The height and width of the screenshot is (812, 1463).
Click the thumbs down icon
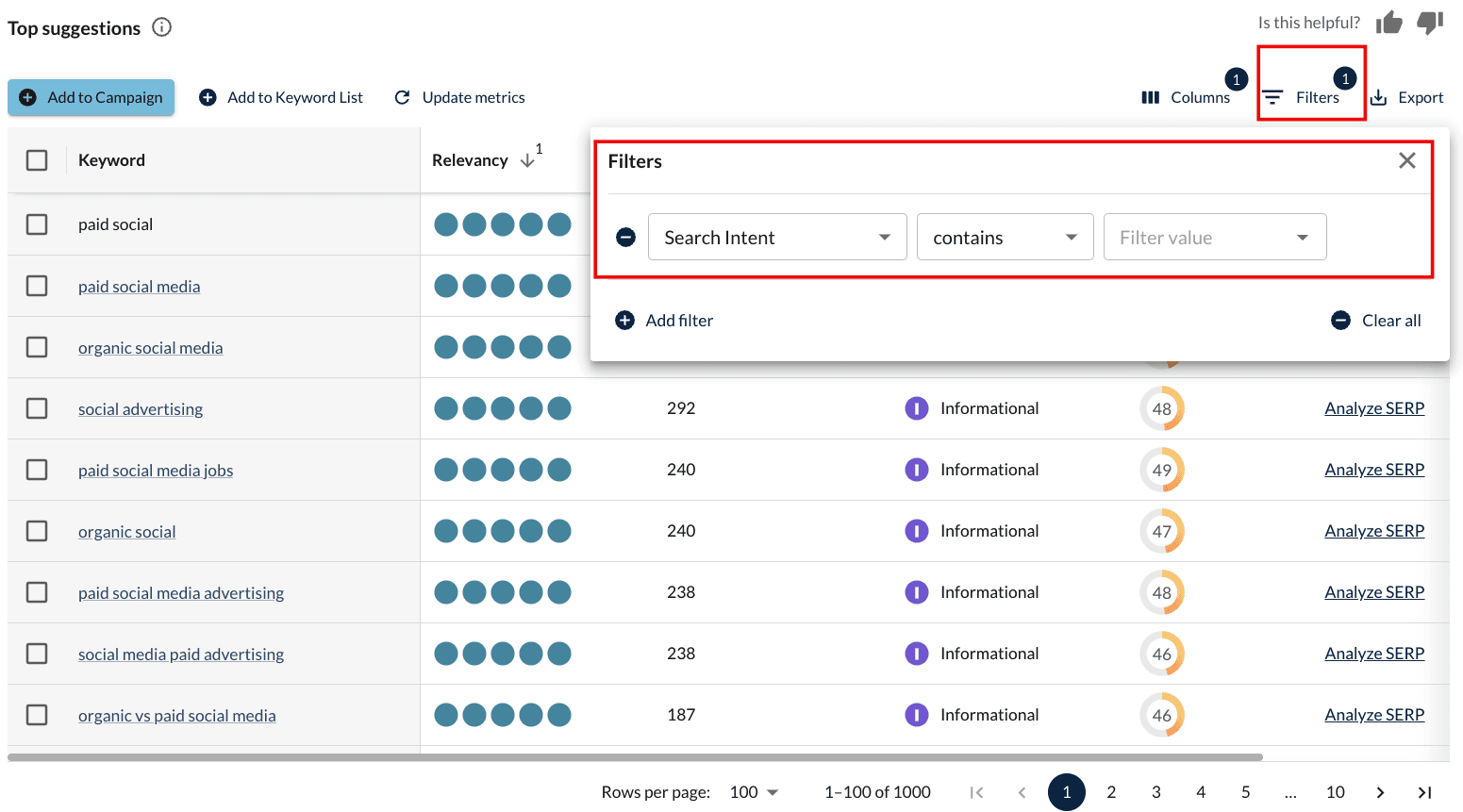click(x=1430, y=23)
